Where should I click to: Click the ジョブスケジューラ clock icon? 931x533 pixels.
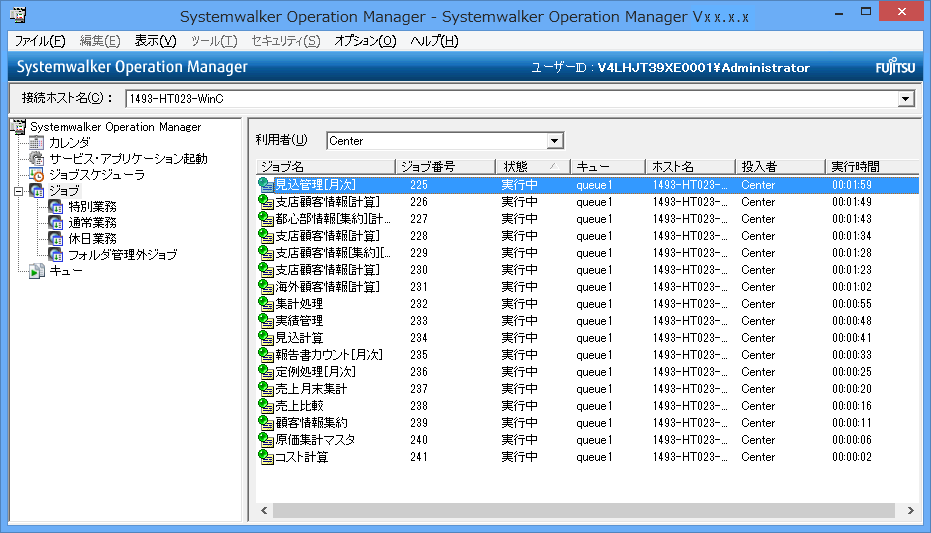(37, 175)
